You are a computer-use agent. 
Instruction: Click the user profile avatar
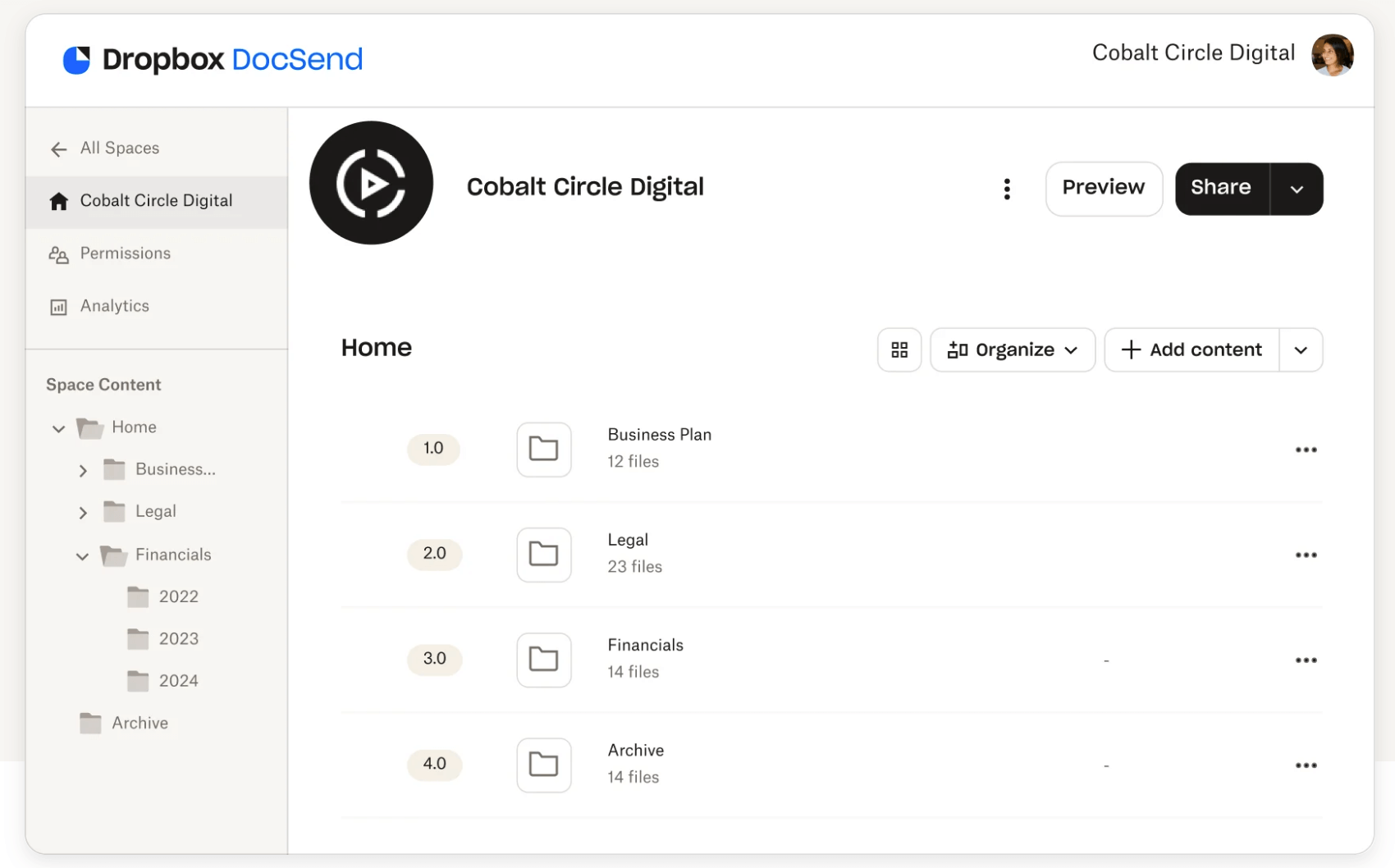click(x=1332, y=55)
